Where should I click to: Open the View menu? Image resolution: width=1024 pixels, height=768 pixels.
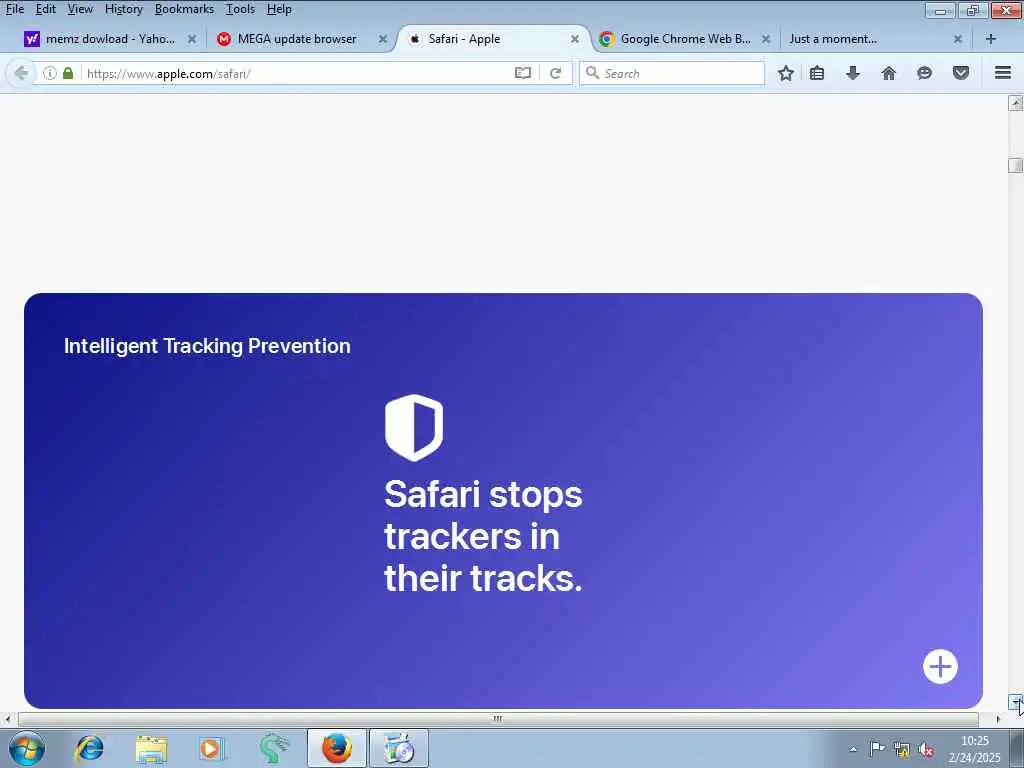(x=80, y=9)
